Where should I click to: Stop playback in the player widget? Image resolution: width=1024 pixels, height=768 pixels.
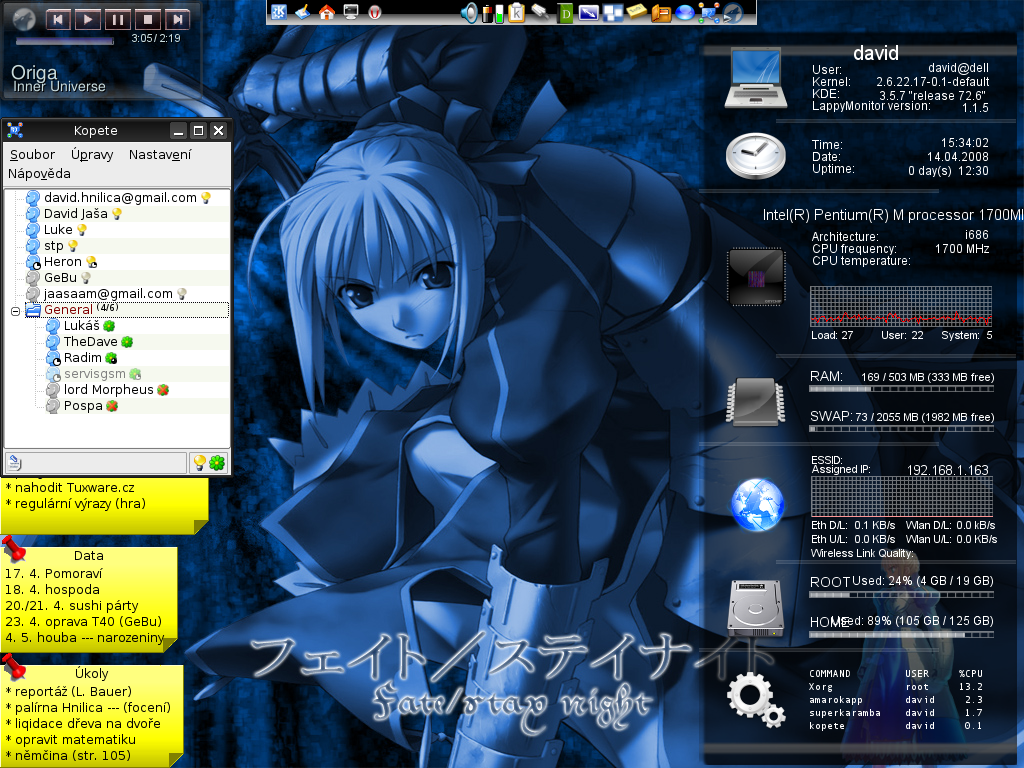pos(148,19)
